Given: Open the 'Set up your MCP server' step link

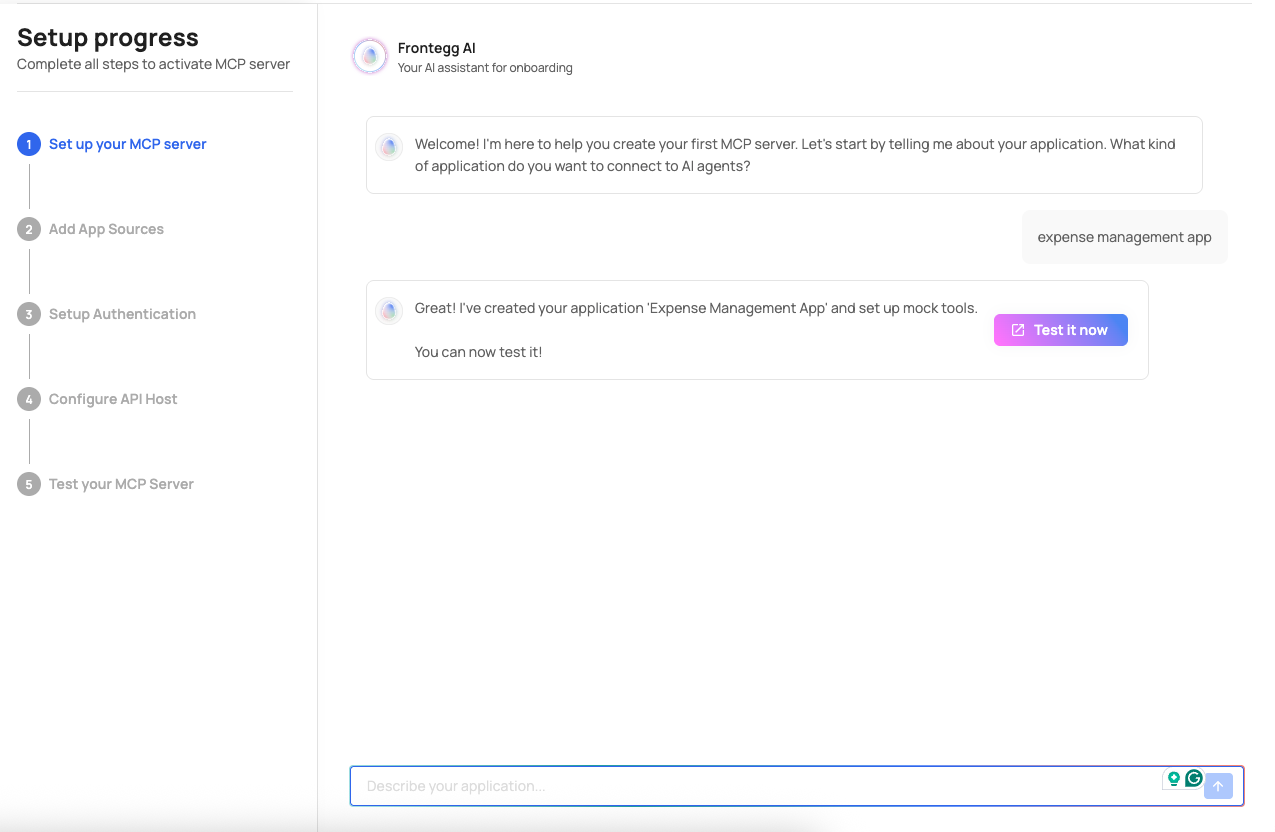Looking at the screenshot, I should coord(127,143).
